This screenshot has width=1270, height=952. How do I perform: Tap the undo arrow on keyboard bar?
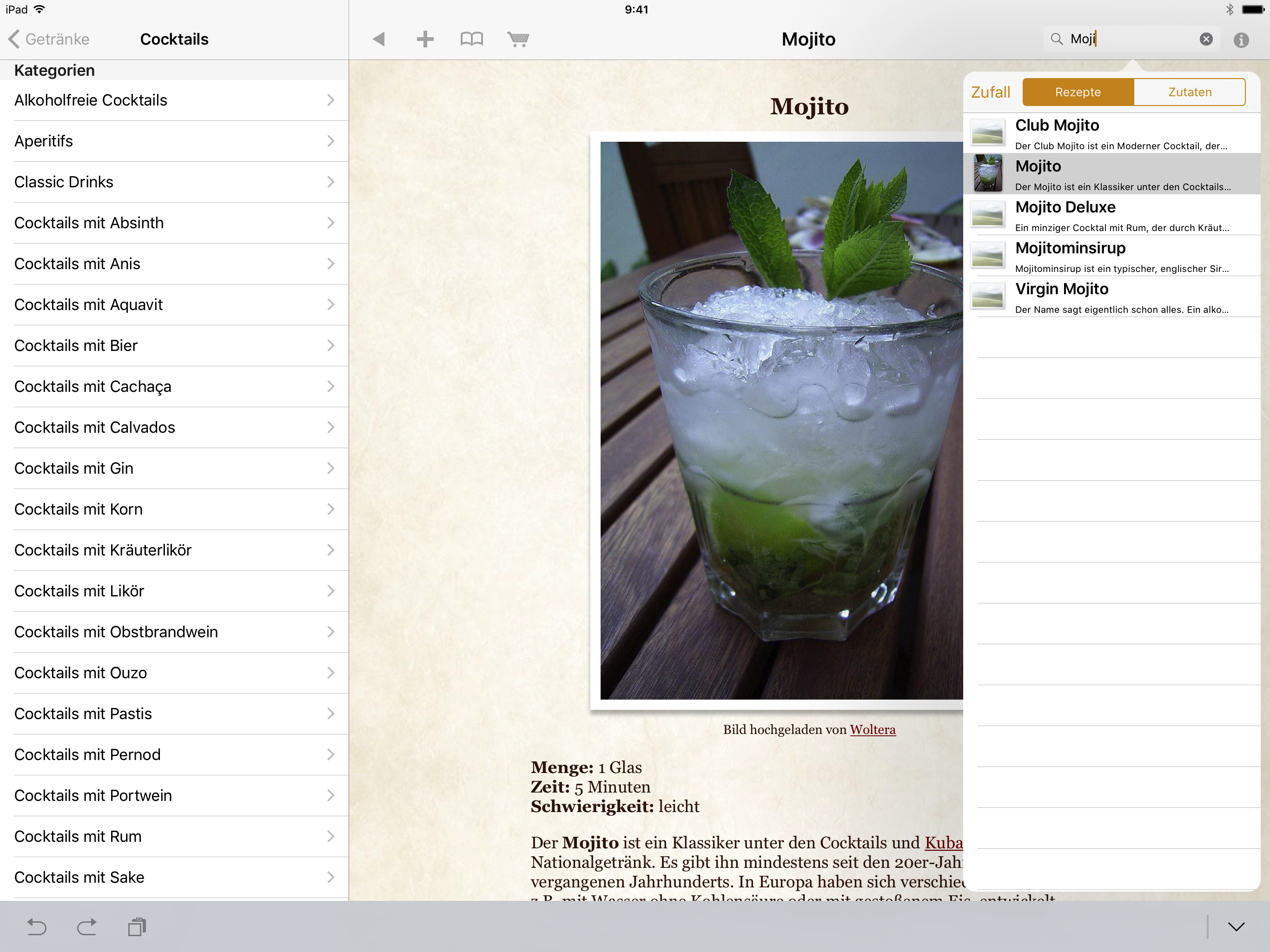[x=37, y=927]
